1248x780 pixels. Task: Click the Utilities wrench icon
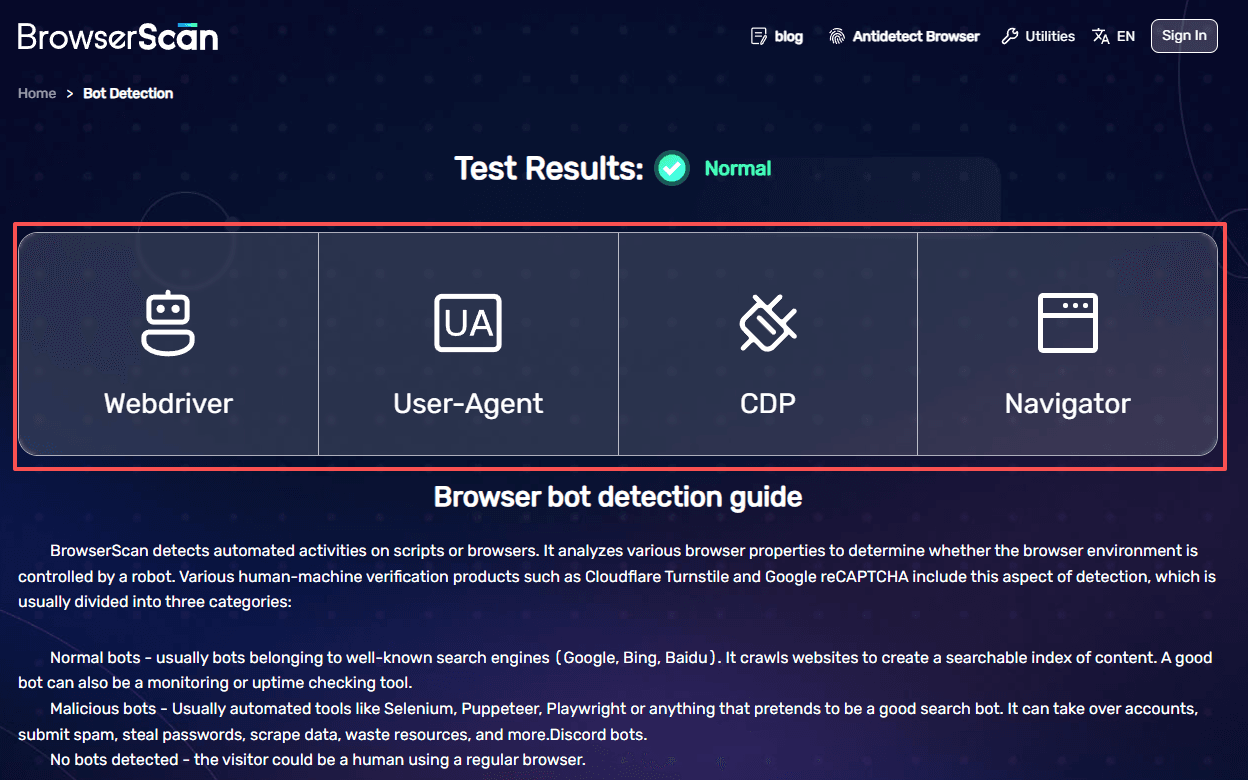coord(1010,36)
